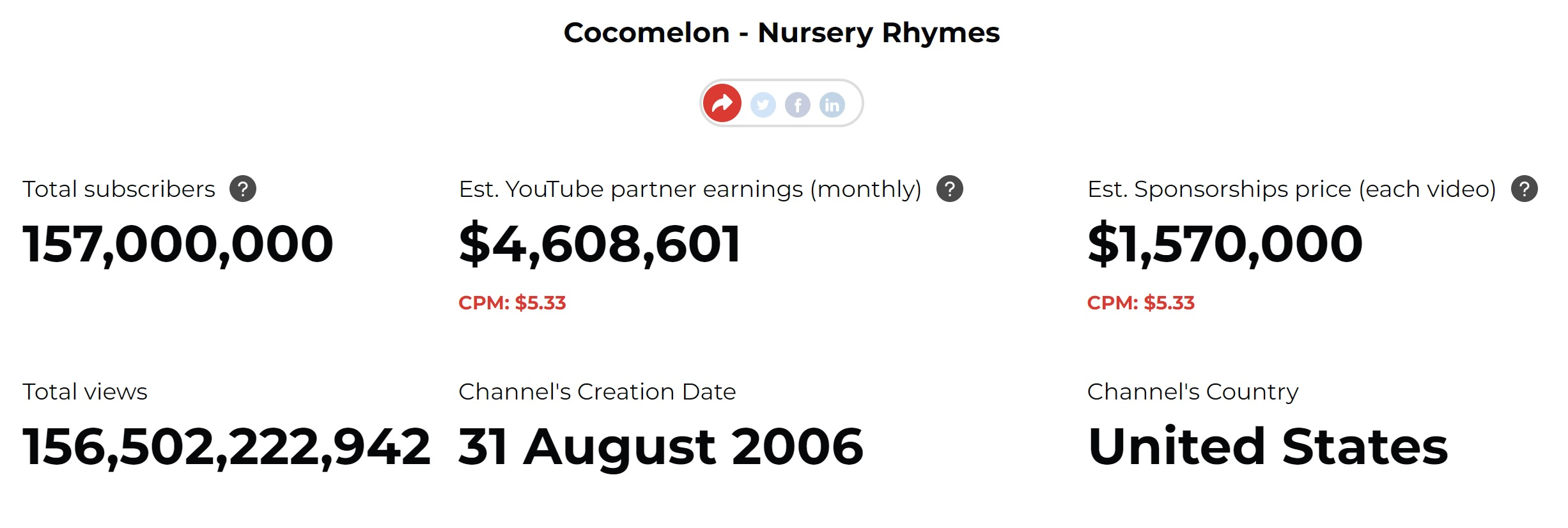Image resolution: width=1568 pixels, height=528 pixels.
Task: Open the help icon for YouTube partner earnings
Action: coord(950,189)
